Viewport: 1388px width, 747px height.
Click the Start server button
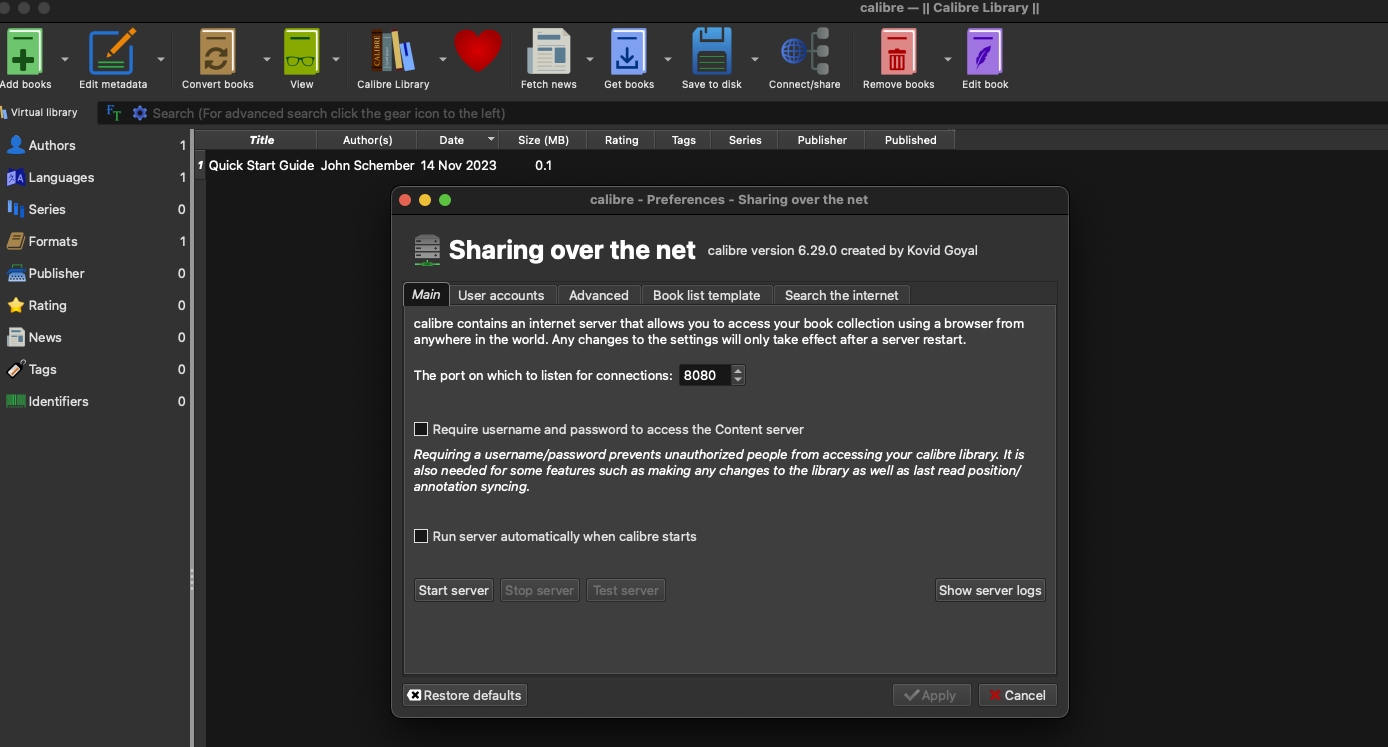tap(454, 590)
